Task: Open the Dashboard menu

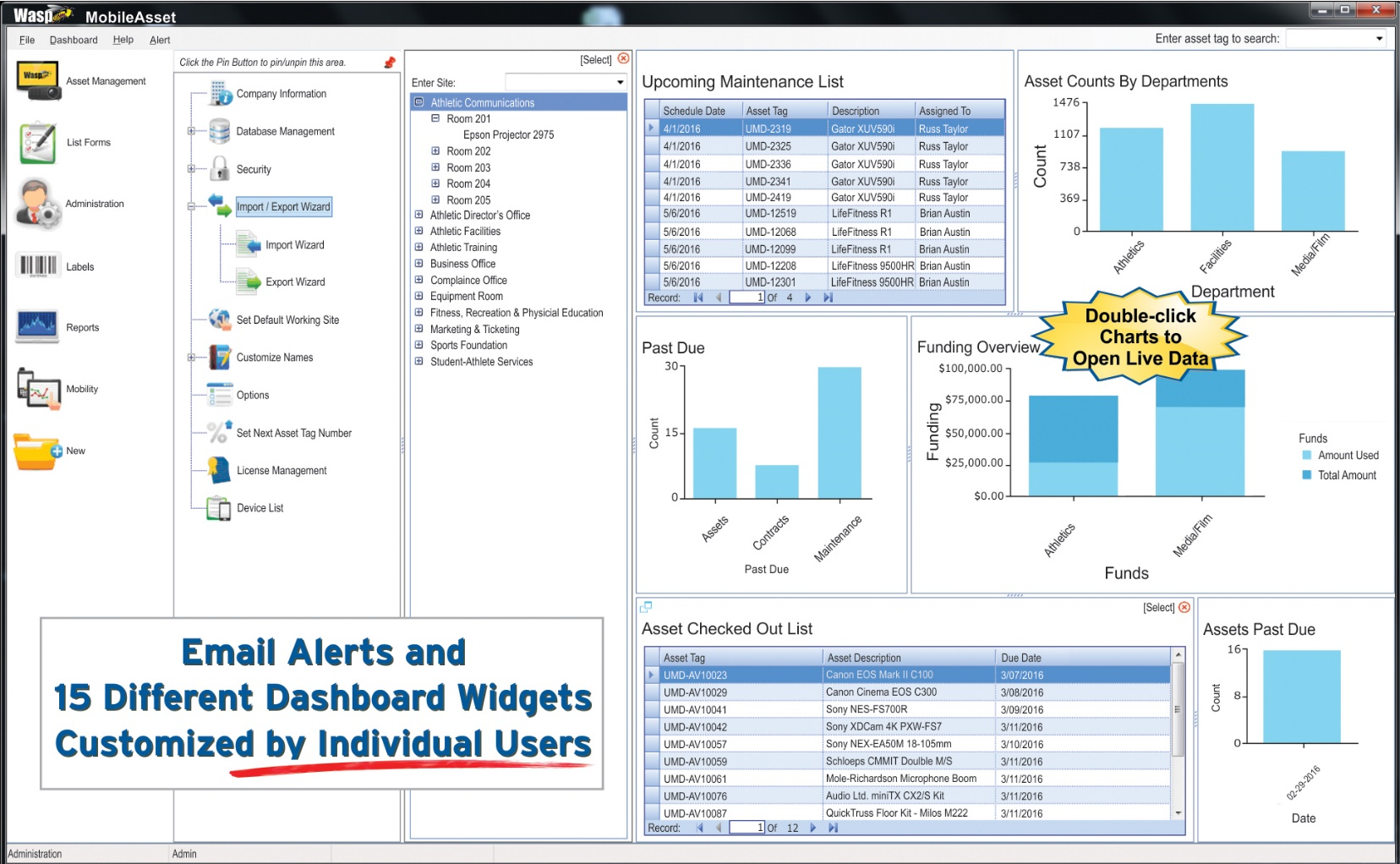Action: [74, 40]
